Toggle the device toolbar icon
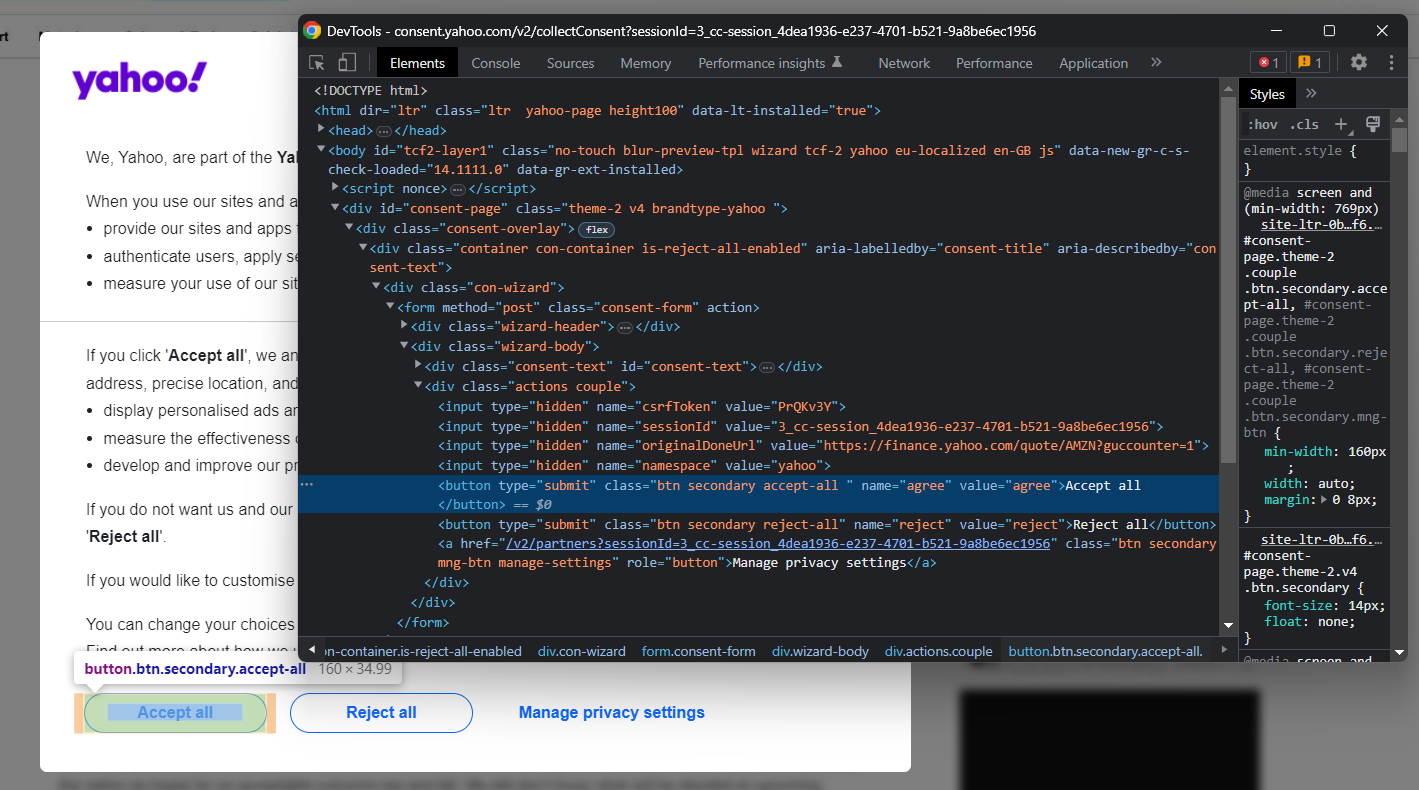1419x790 pixels. tap(347, 63)
